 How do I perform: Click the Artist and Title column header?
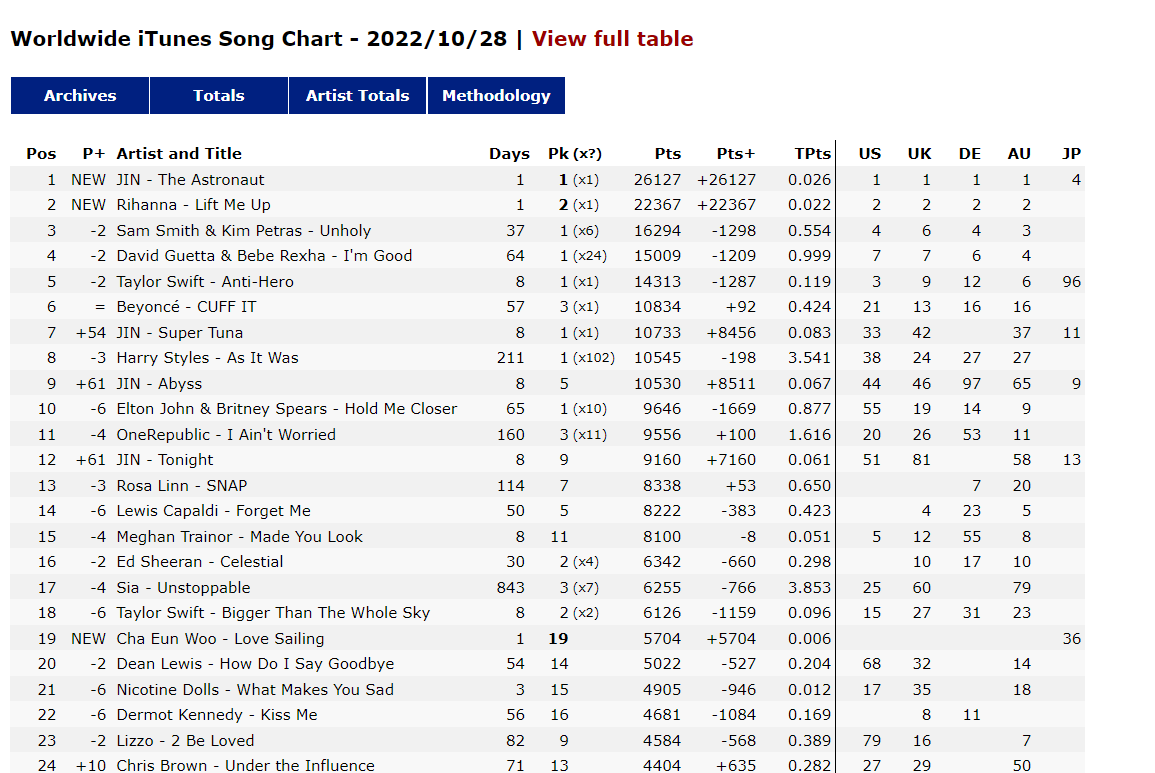pyautogui.click(x=179, y=153)
